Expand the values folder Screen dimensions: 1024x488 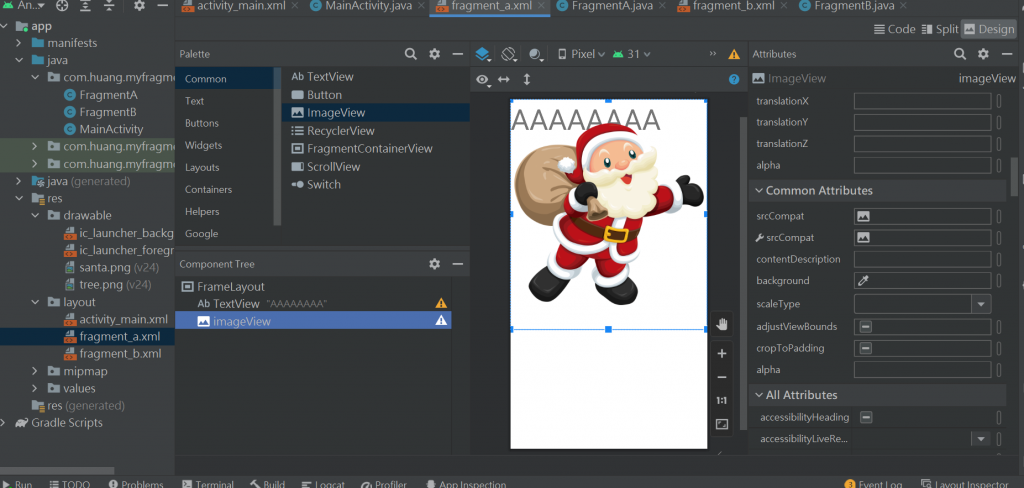[35, 388]
